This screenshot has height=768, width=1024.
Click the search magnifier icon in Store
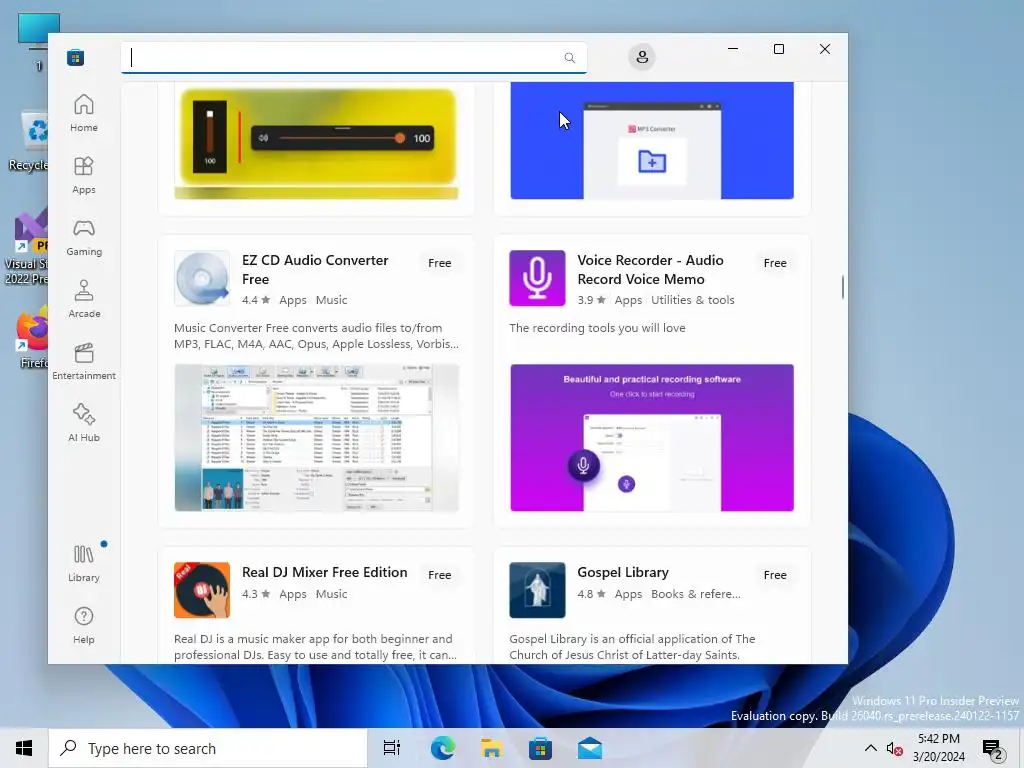[x=569, y=57]
